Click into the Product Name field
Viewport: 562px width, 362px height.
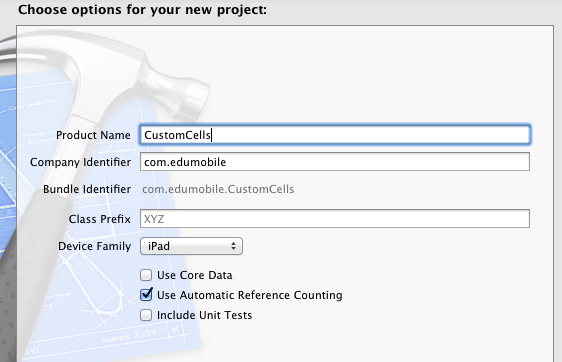click(x=335, y=135)
